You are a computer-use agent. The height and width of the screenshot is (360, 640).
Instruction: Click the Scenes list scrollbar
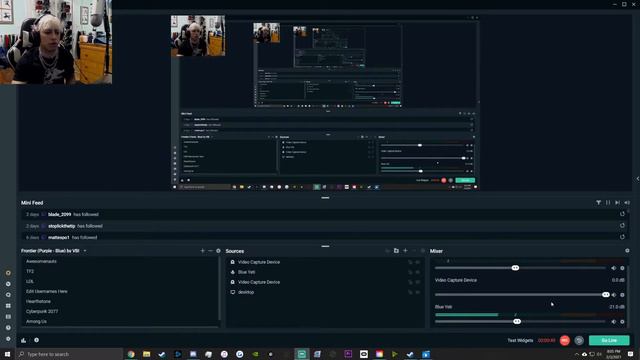pyautogui.click(x=220, y=288)
